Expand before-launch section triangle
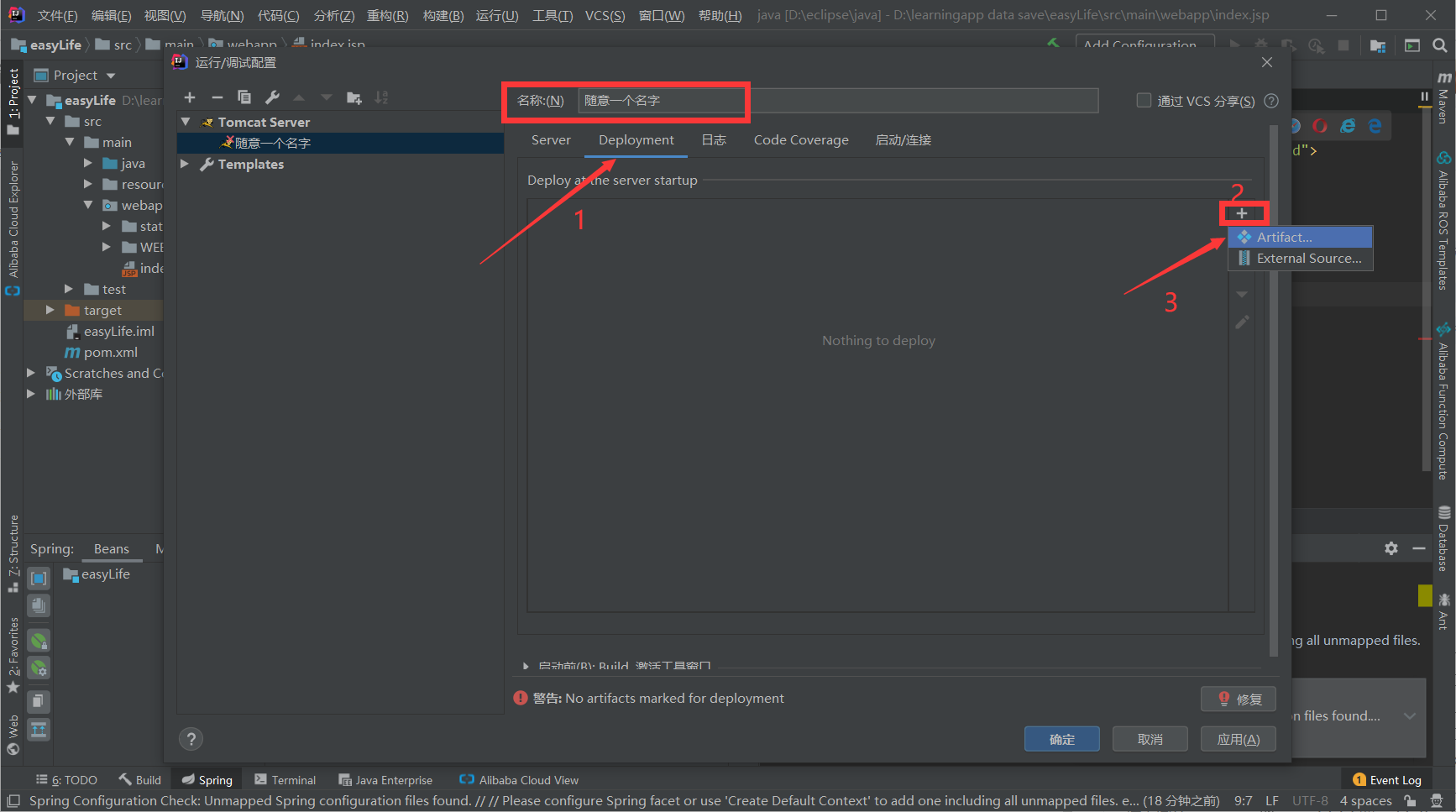This screenshot has width=1456, height=812. 526,665
